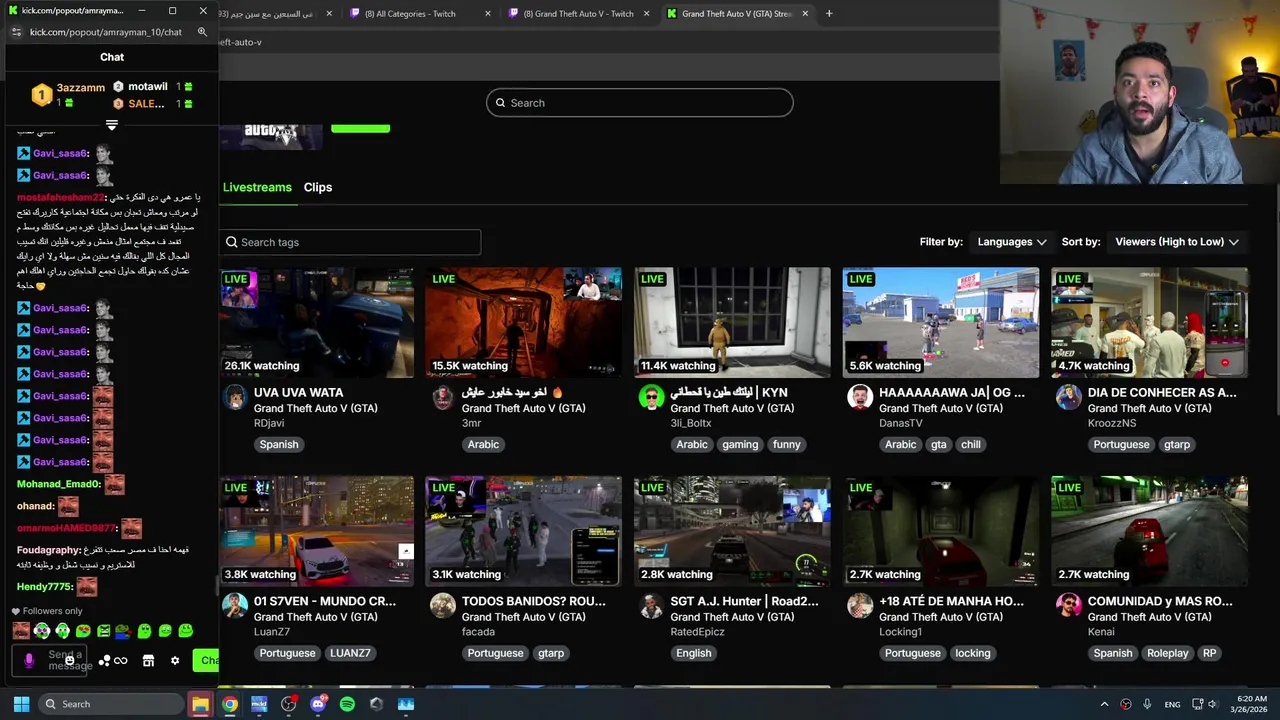Click the English tag under RatedEpicz stream
The height and width of the screenshot is (720, 1280).
(x=694, y=653)
